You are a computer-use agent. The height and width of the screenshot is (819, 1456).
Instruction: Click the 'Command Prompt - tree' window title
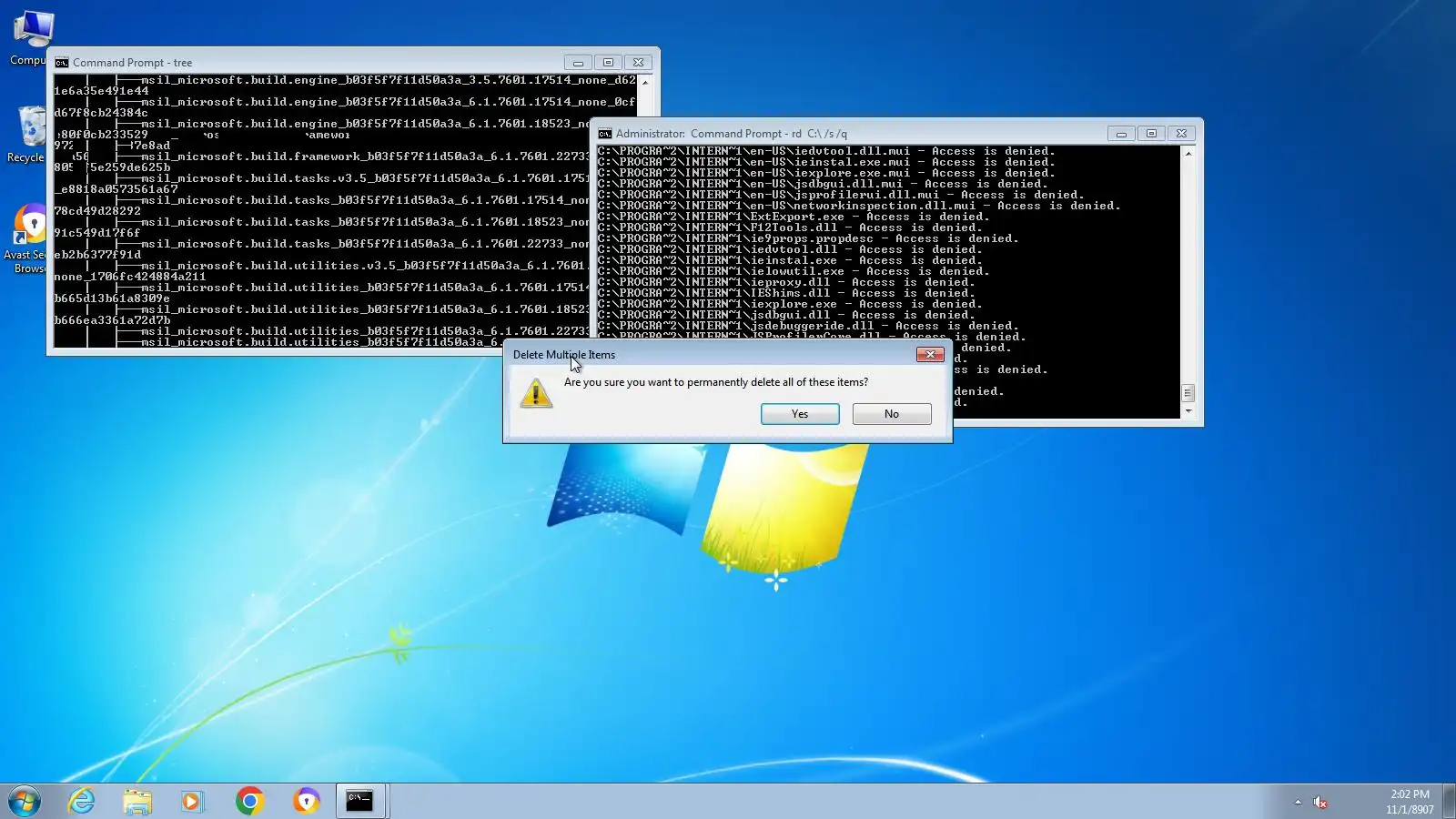coord(132,63)
